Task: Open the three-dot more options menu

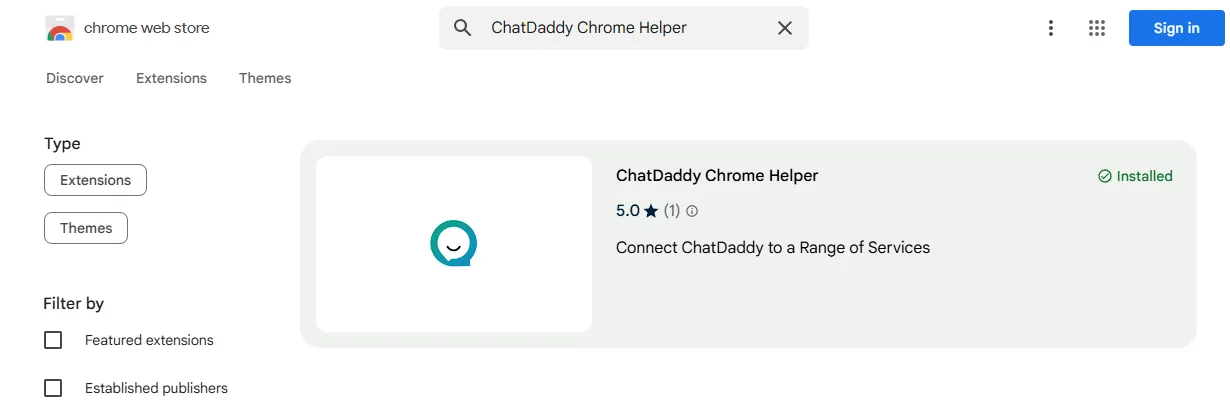Action: [1051, 28]
